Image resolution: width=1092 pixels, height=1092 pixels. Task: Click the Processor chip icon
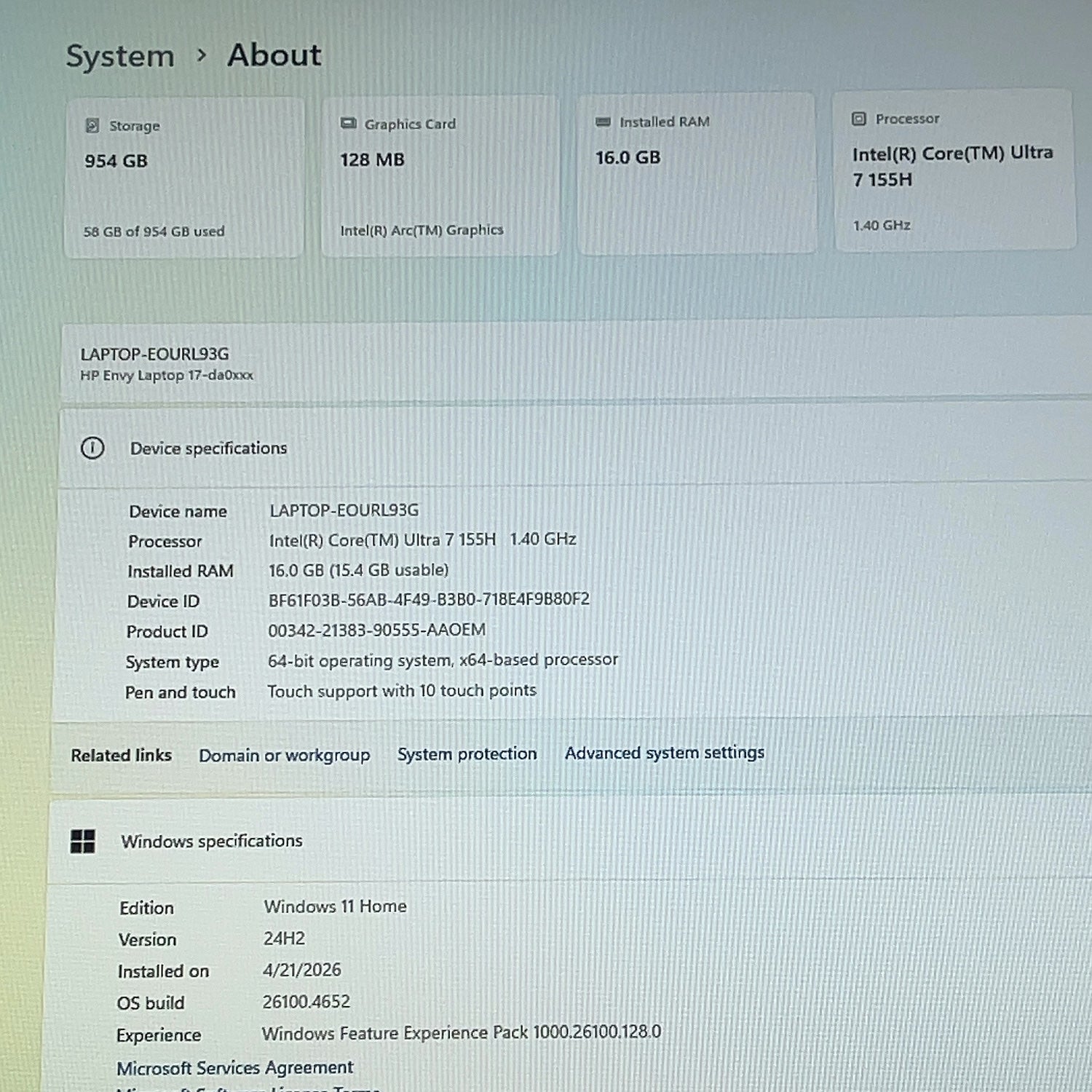[x=859, y=119]
